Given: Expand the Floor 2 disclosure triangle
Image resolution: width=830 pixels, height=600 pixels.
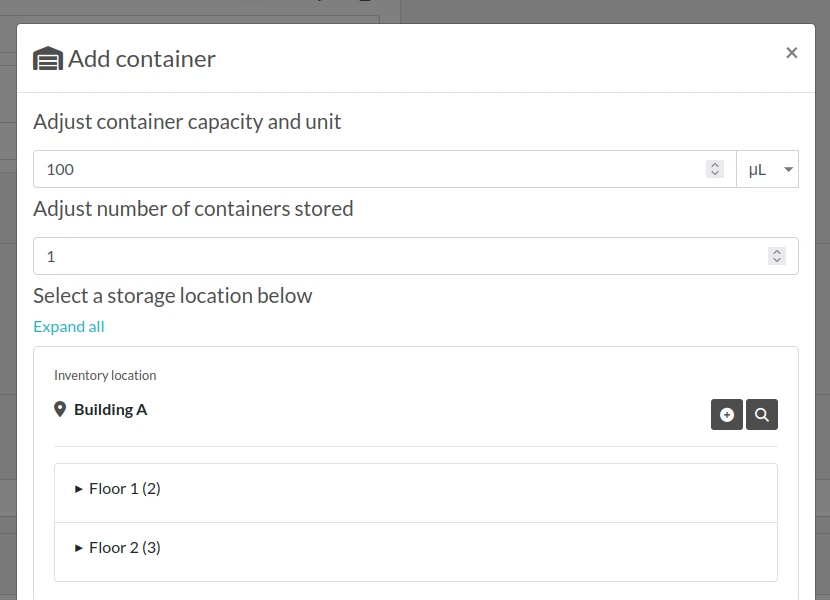Looking at the screenshot, I should (78, 548).
